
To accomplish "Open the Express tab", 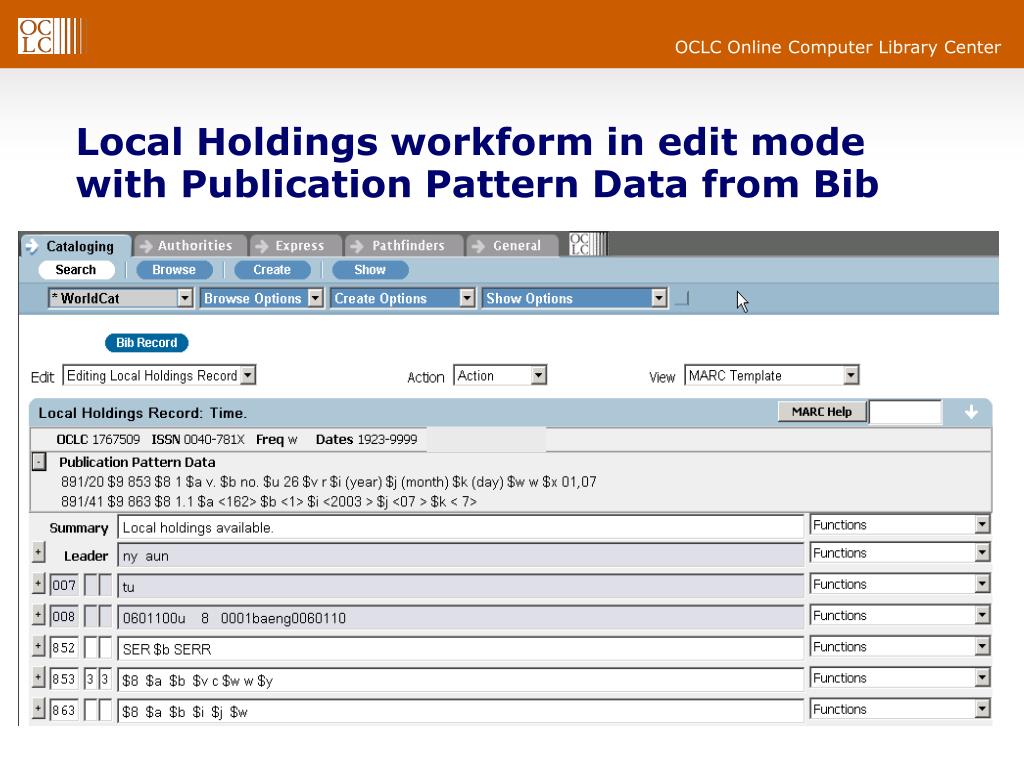I will pyautogui.click(x=295, y=246).
